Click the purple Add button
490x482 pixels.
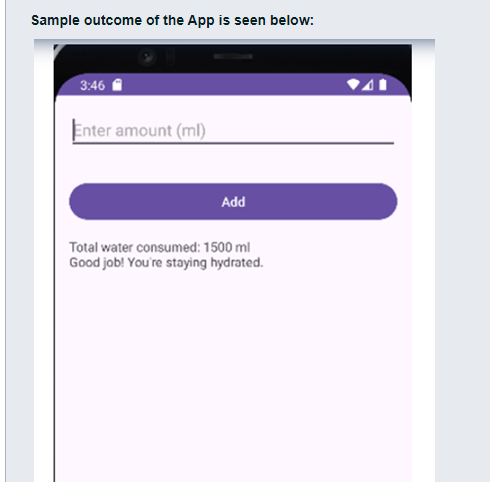point(233,201)
